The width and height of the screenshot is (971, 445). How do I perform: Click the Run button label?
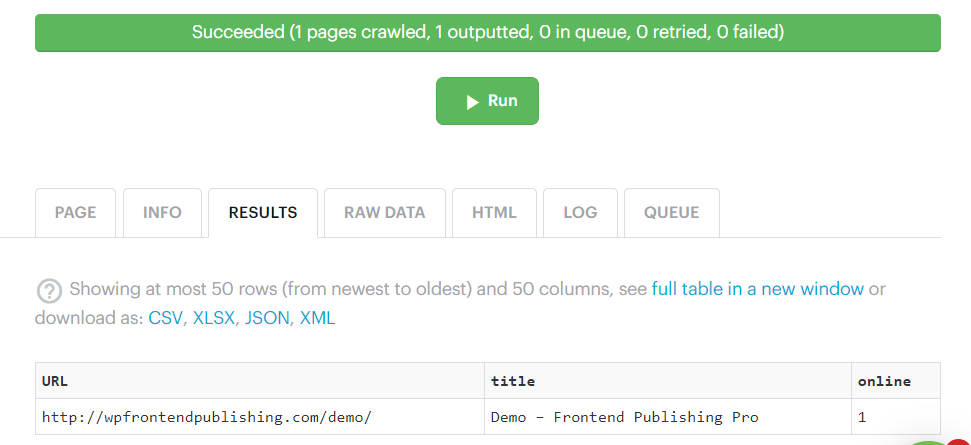tap(502, 101)
